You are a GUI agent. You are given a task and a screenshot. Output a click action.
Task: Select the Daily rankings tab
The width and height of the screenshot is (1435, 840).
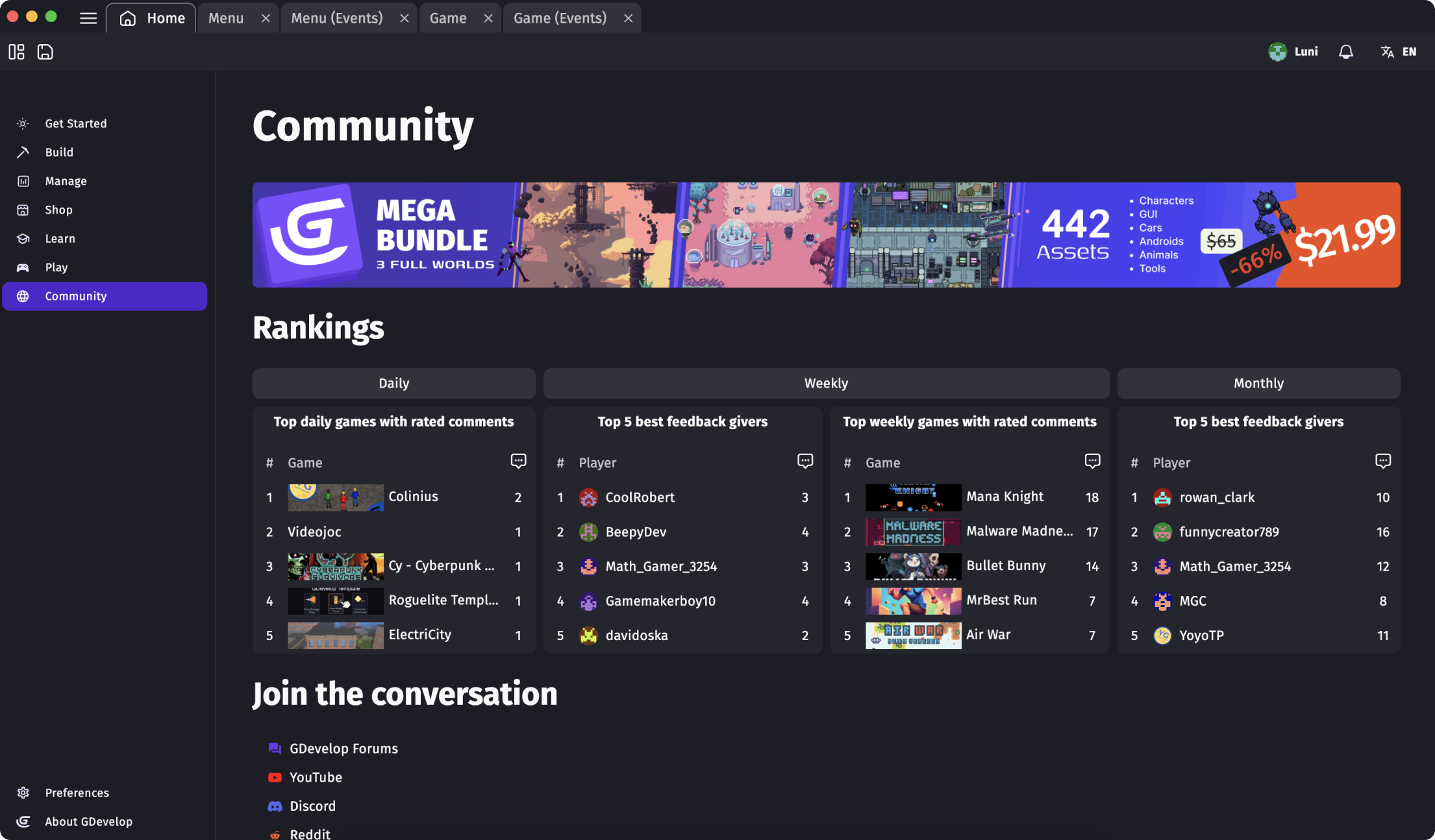[x=393, y=383]
